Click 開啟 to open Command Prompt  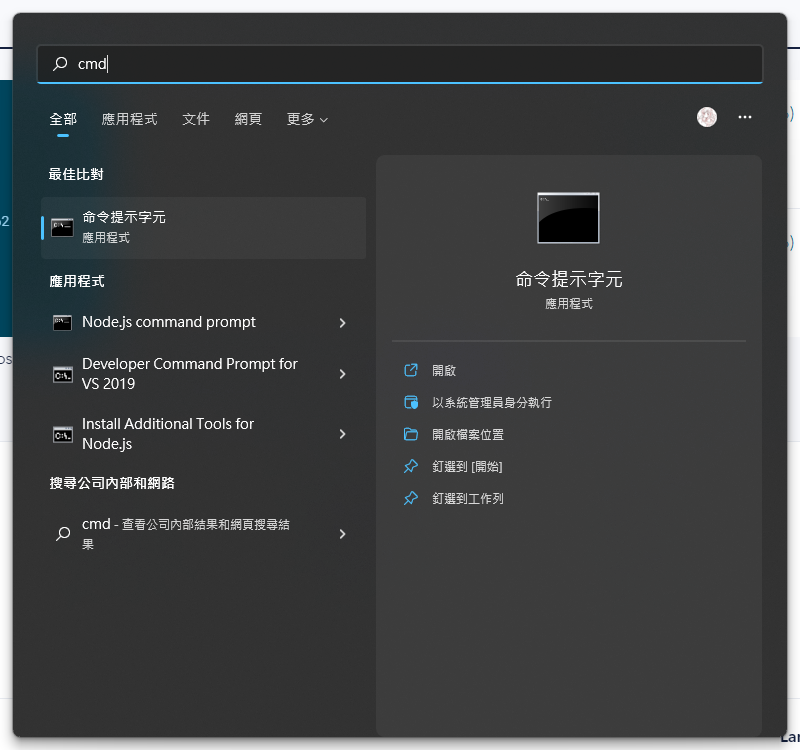443,370
